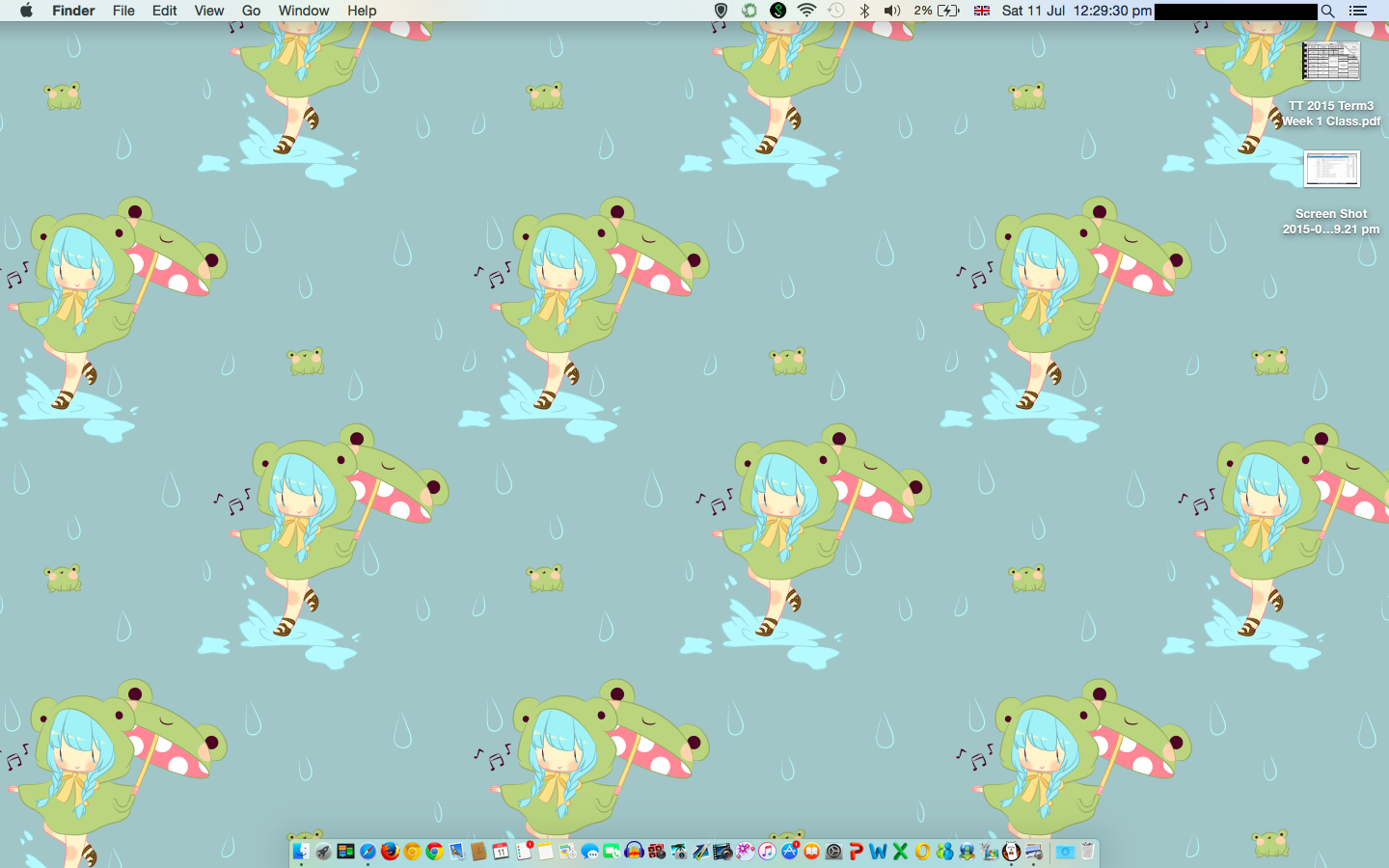
Task: Open Chrome Canary yellow icon in Dock
Action: tap(412, 852)
